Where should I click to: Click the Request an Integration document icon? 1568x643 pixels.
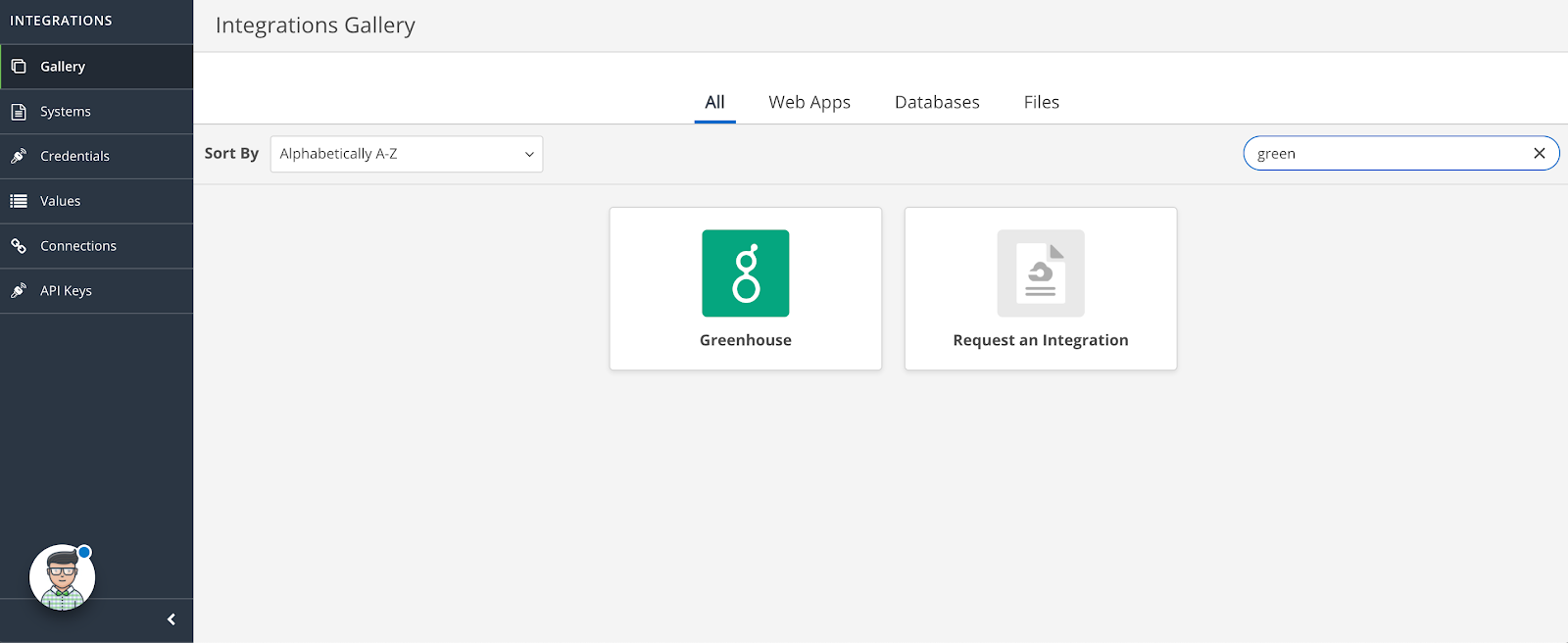tap(1041, 273)
